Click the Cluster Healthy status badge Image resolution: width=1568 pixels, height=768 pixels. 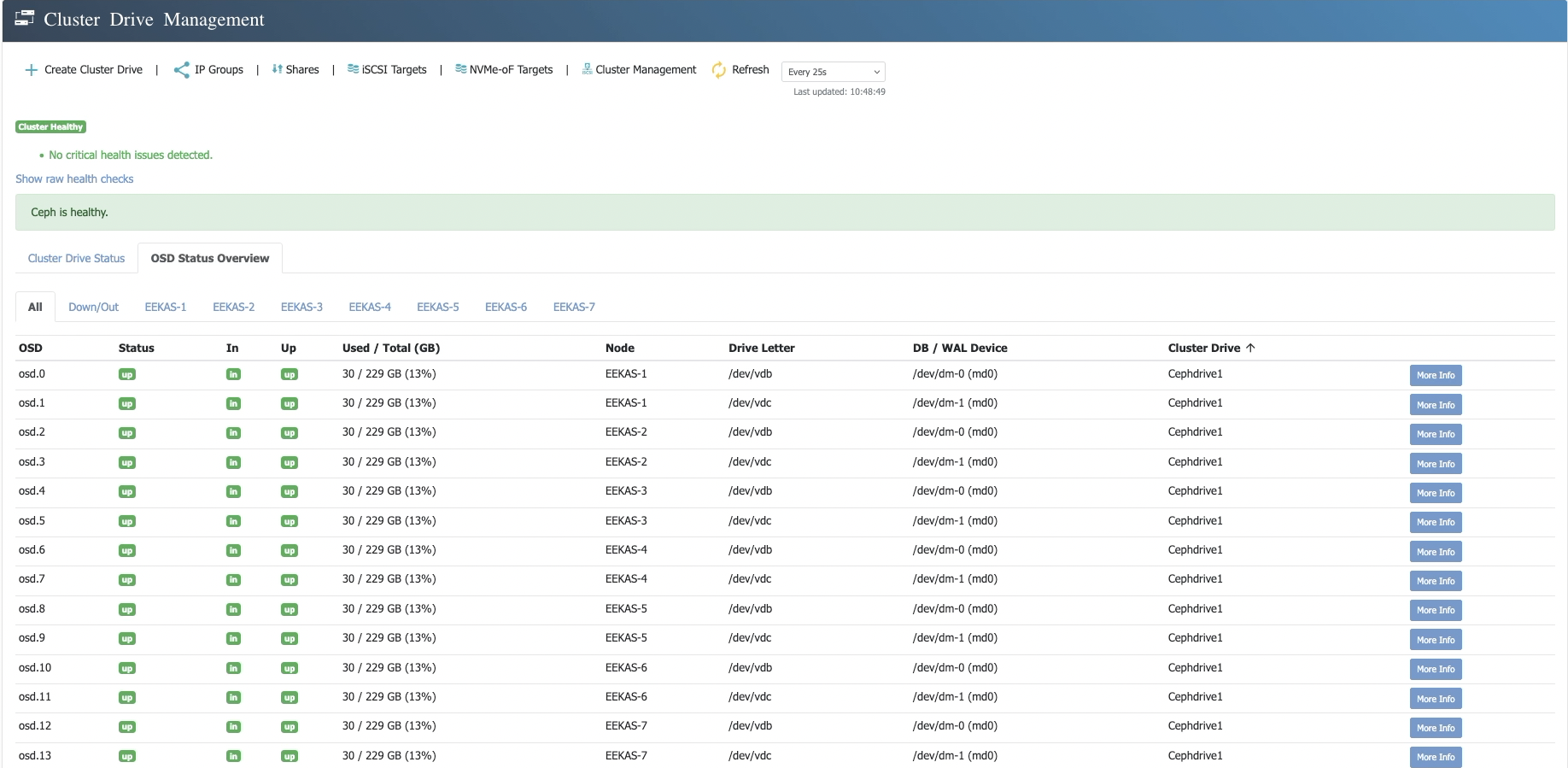[50, 126]
